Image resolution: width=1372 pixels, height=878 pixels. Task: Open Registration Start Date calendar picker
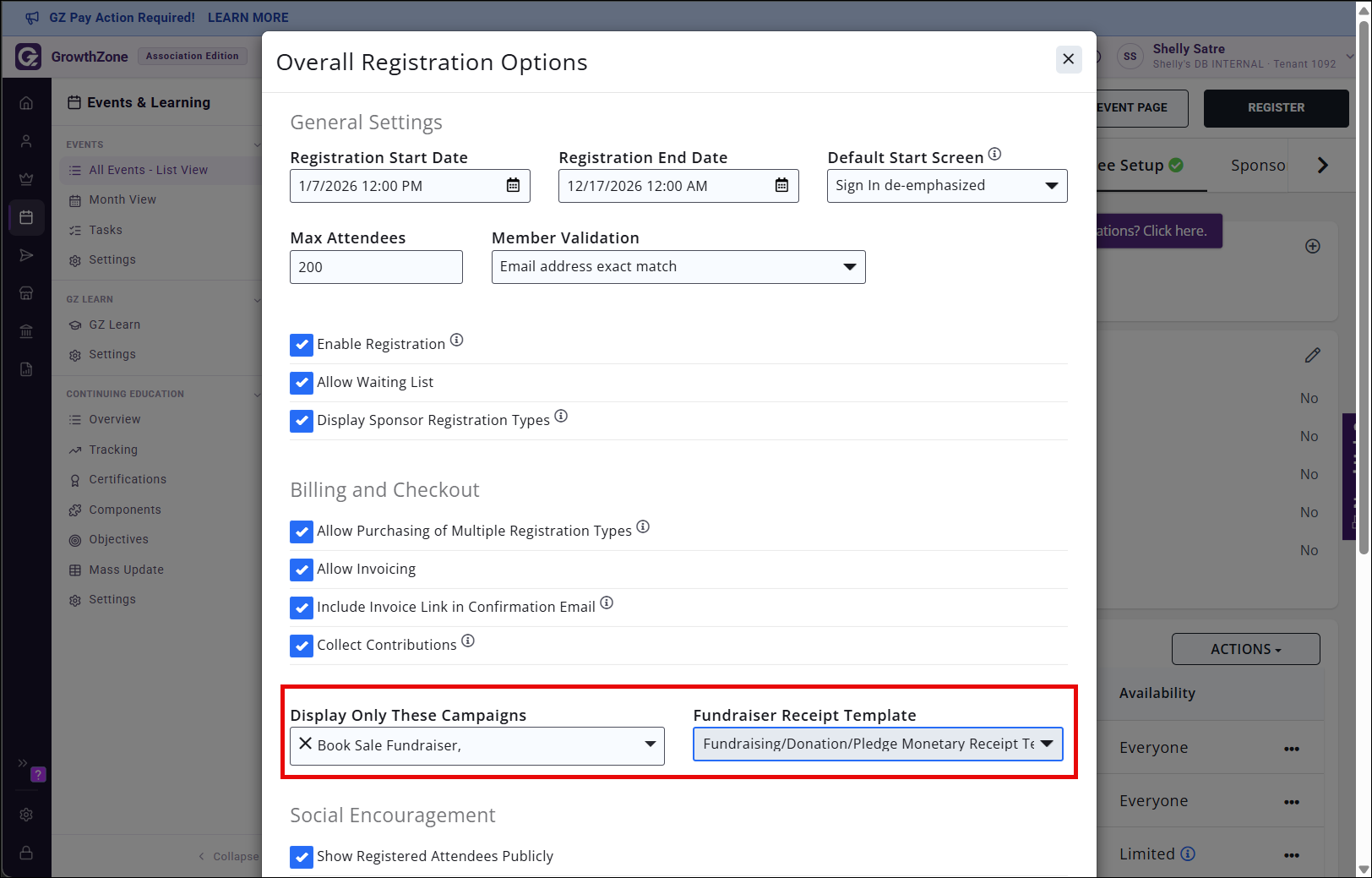pos(513,186)
